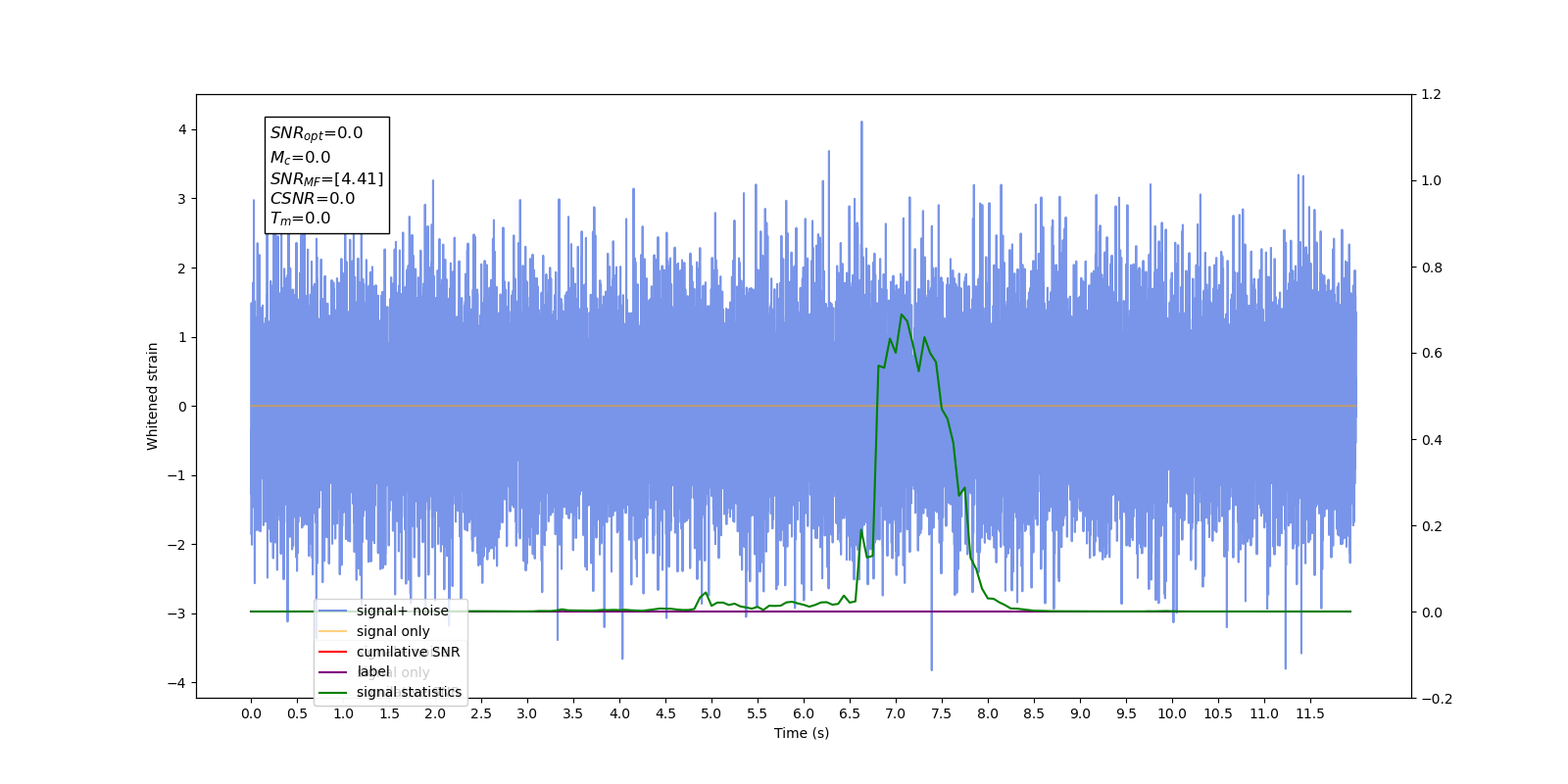Image resolution: width=1568 pixels, height=784 pixels.
Task: Click the 'signal+ noise' legend entry
Action: (403, 611)
